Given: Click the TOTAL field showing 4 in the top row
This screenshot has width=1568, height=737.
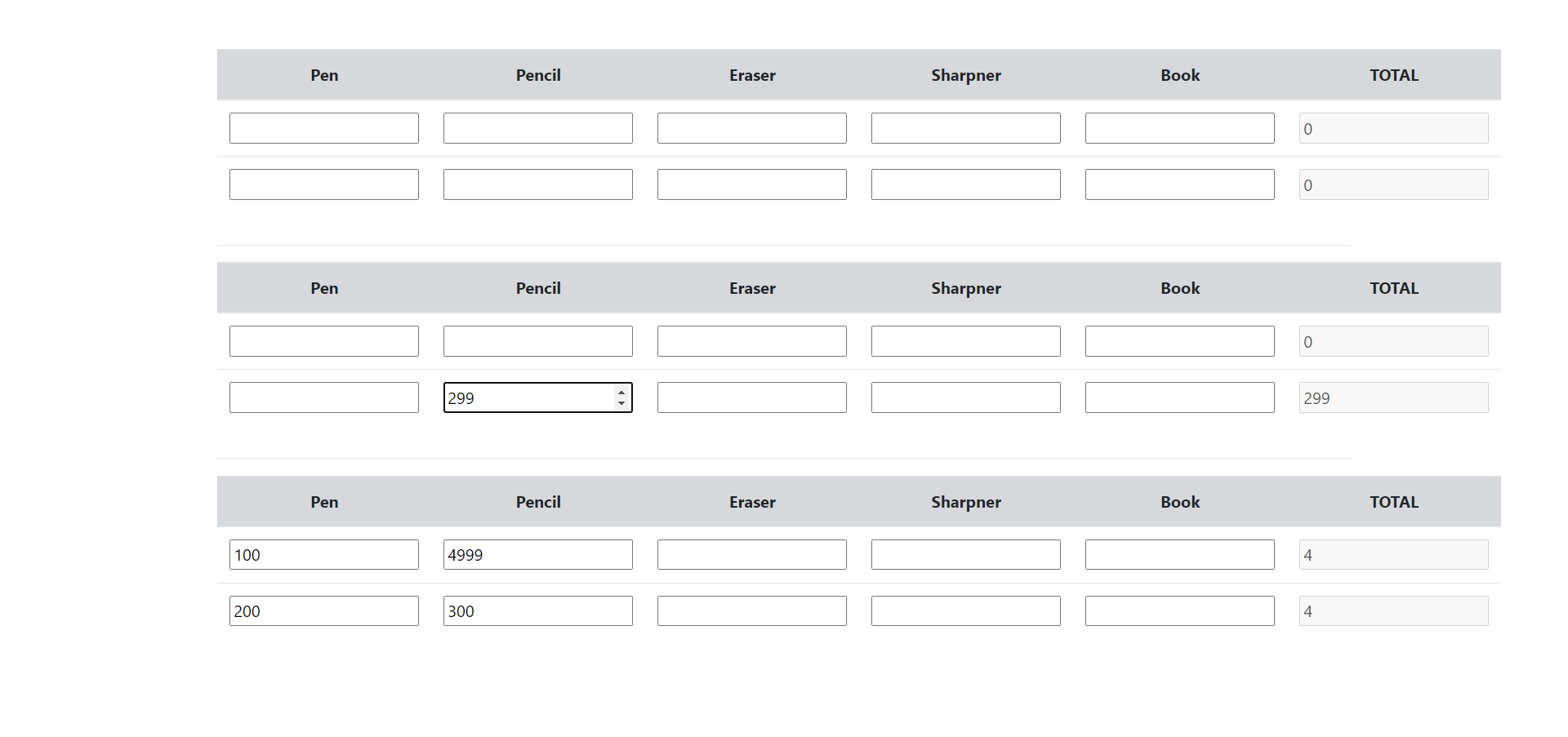Looking at the screenshot, I should tap(1393, 554).
